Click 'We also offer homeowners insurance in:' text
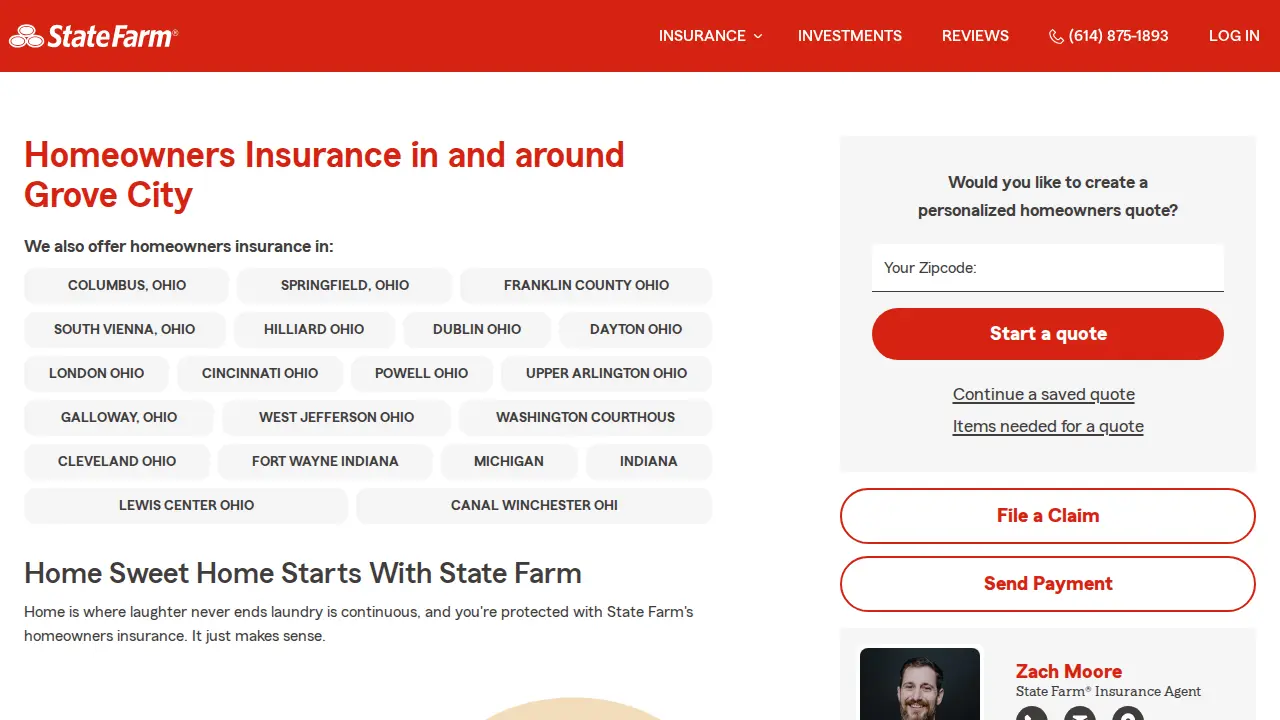 point(179,246)
